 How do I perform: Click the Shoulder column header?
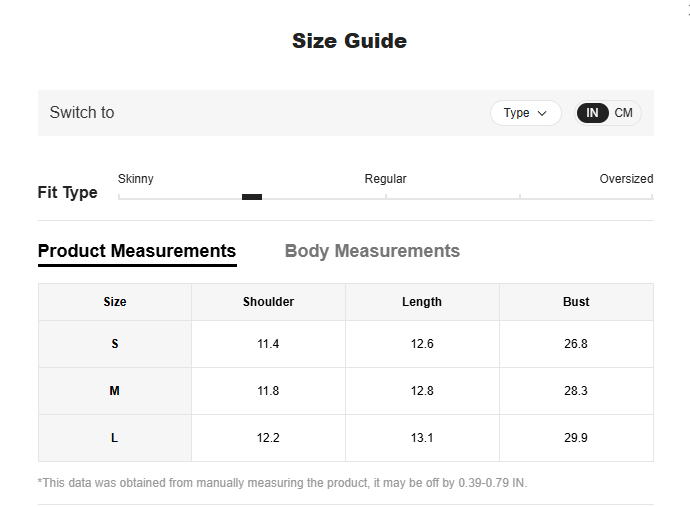(x=268, y=302)
